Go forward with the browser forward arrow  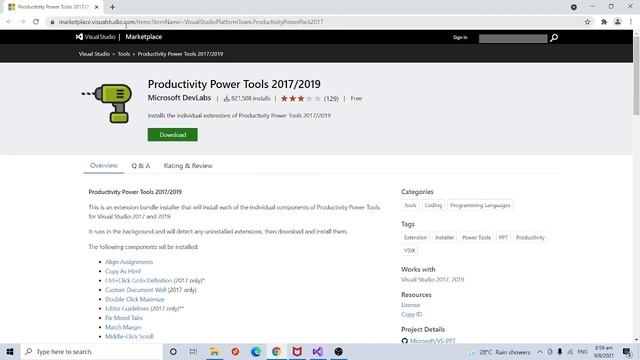pyautogui.click(x=22, y=22)
